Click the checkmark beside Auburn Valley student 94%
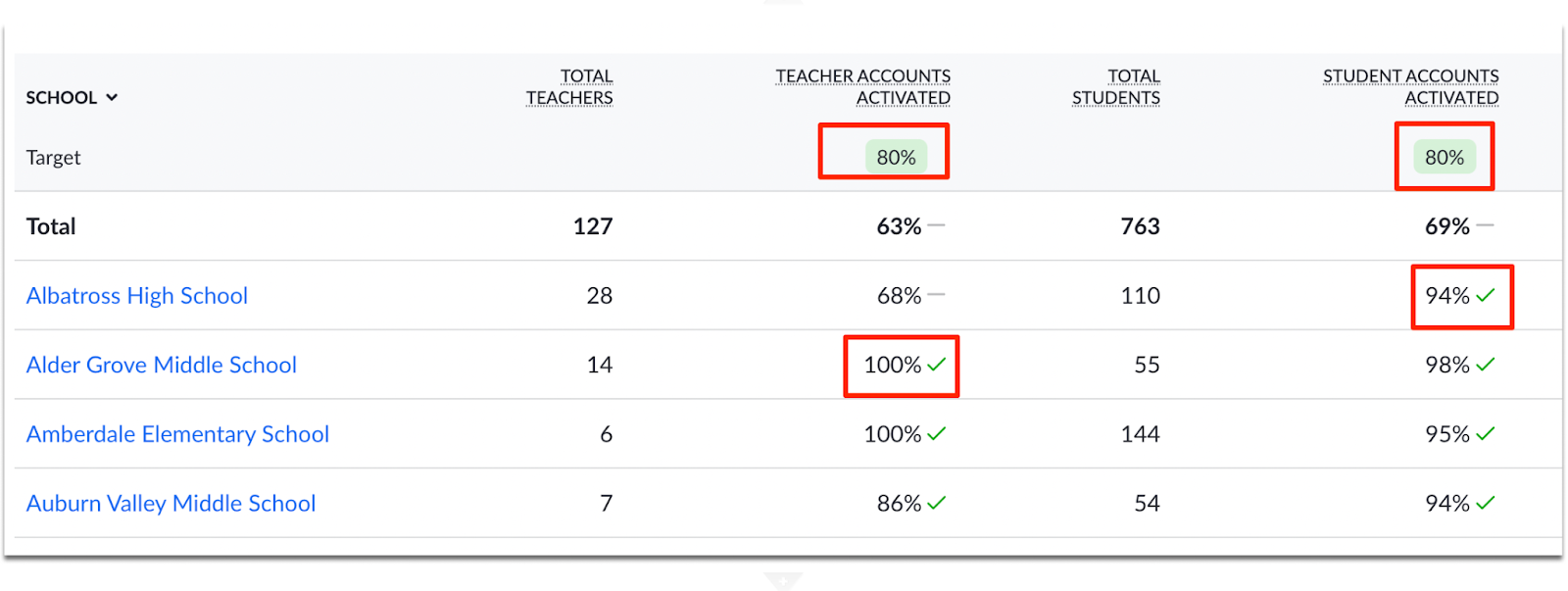The height and width of the screenshot is (591, 1568). point(1486,503)
